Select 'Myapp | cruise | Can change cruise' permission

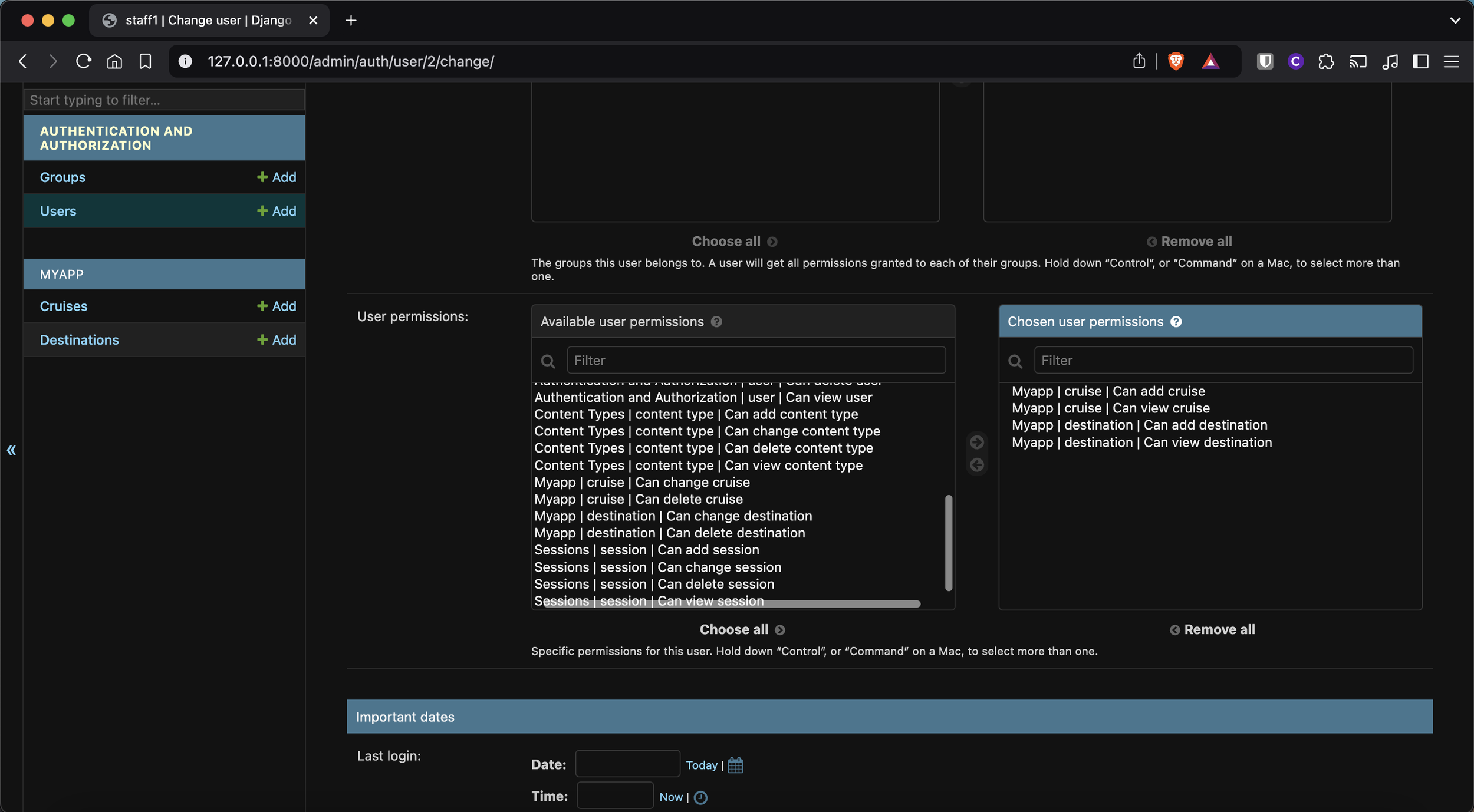[641, 482]
